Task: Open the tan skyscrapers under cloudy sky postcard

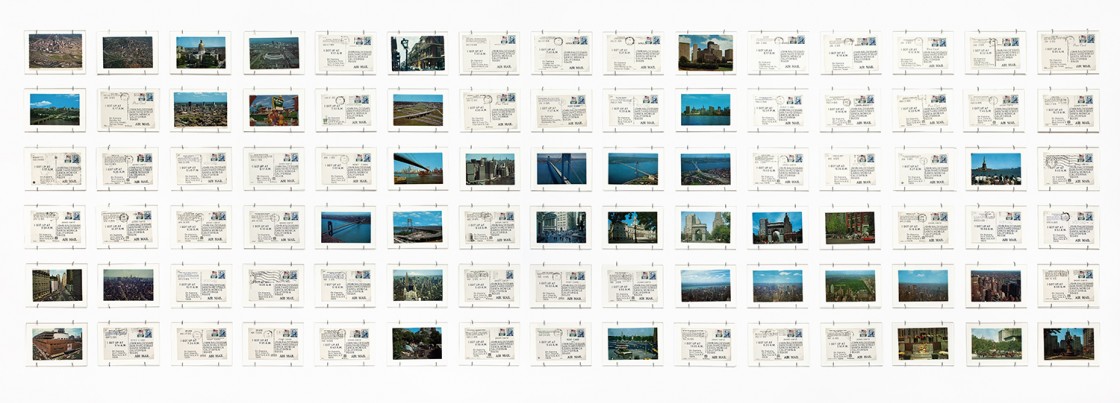Action: [706, 53]
